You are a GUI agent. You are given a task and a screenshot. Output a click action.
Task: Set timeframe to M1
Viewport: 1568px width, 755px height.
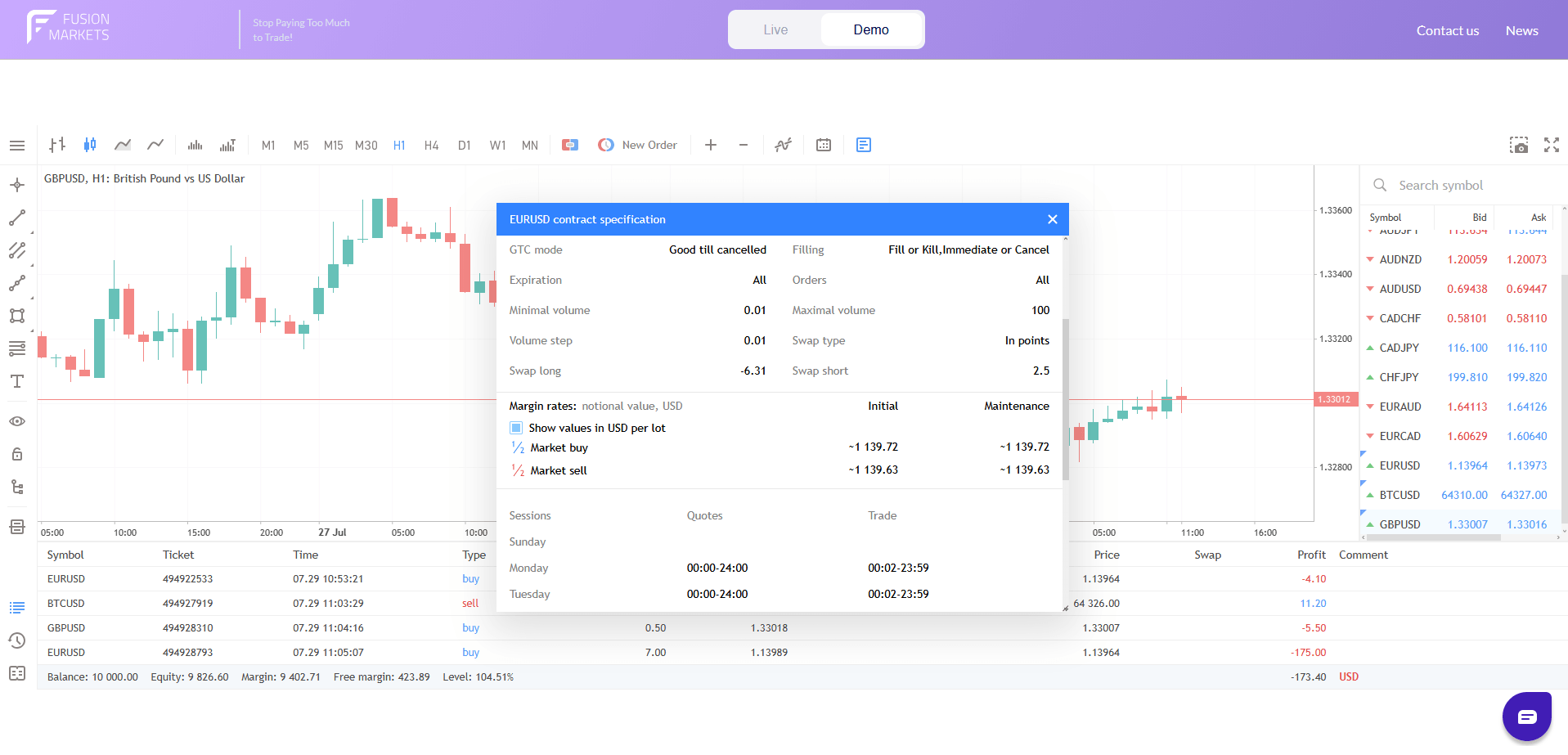point(268,146)
